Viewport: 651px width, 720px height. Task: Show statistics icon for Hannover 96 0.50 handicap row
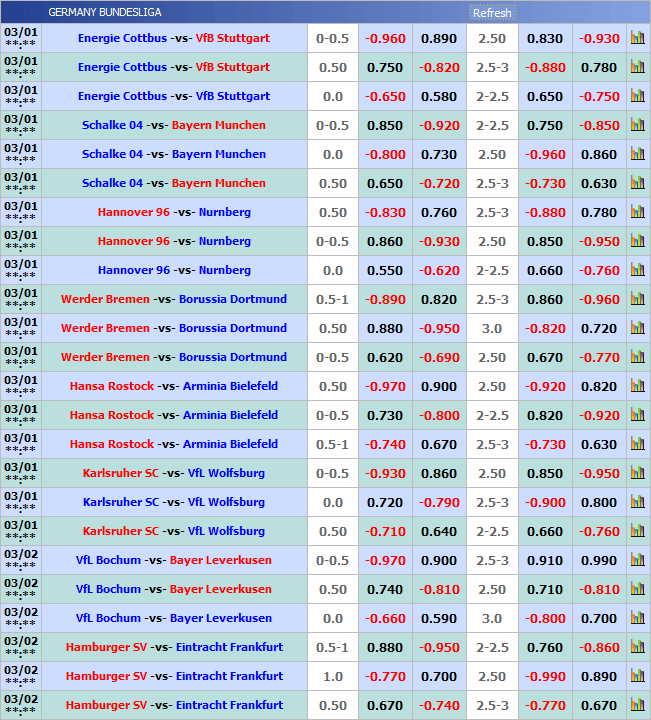pyautogui.click(x=638, y=212)
